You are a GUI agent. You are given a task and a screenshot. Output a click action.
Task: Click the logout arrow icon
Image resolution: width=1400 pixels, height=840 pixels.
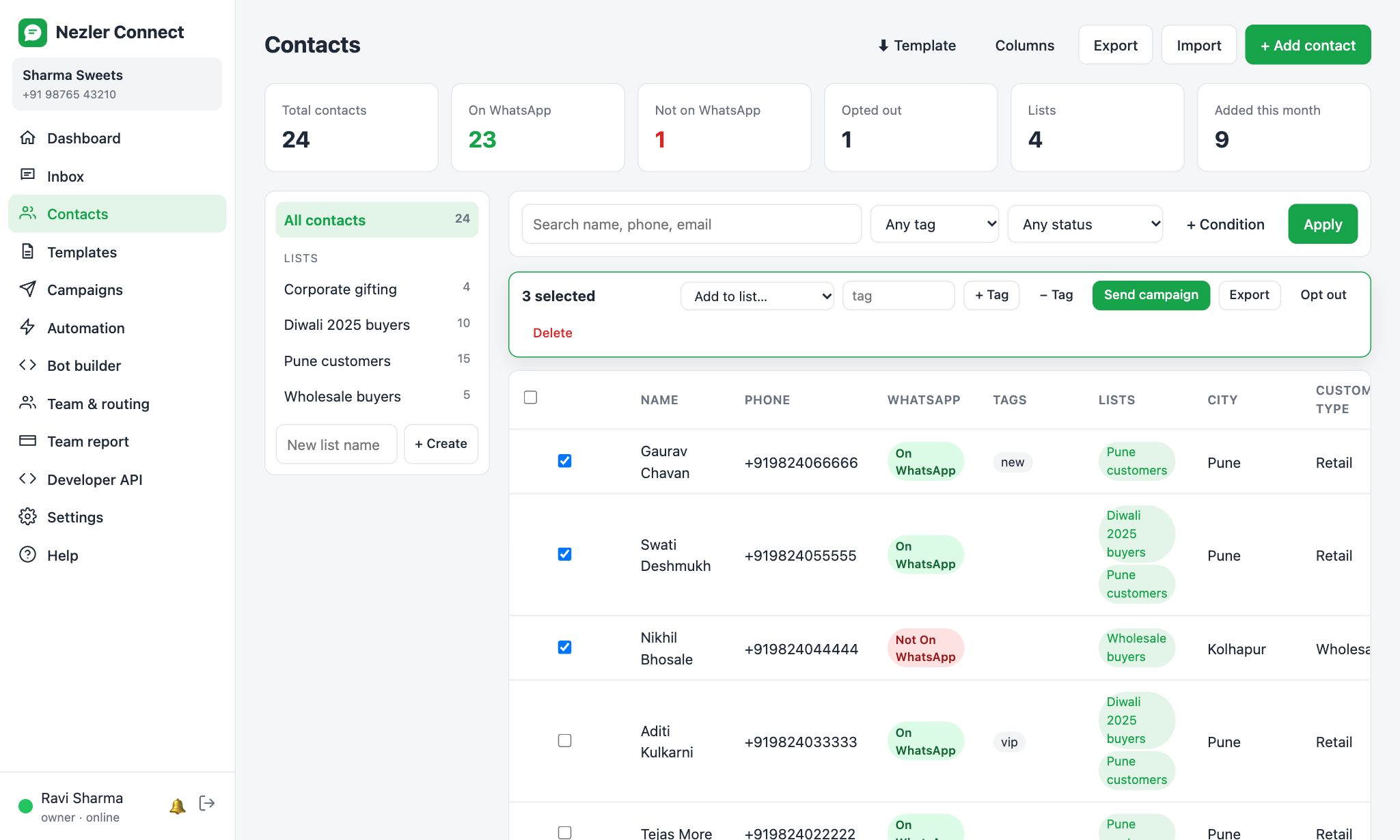tap(207, 803)
